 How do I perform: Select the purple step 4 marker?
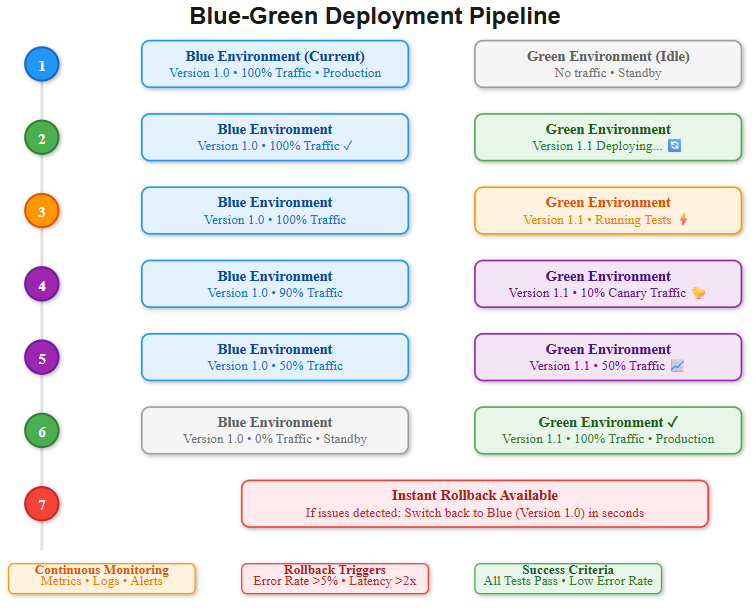coord(42,284)
